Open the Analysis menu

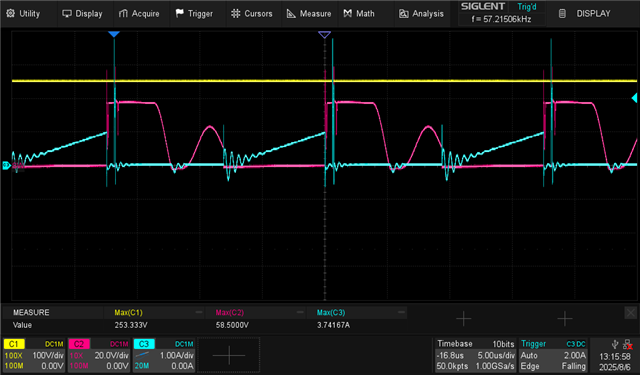[x=421, y=13]
